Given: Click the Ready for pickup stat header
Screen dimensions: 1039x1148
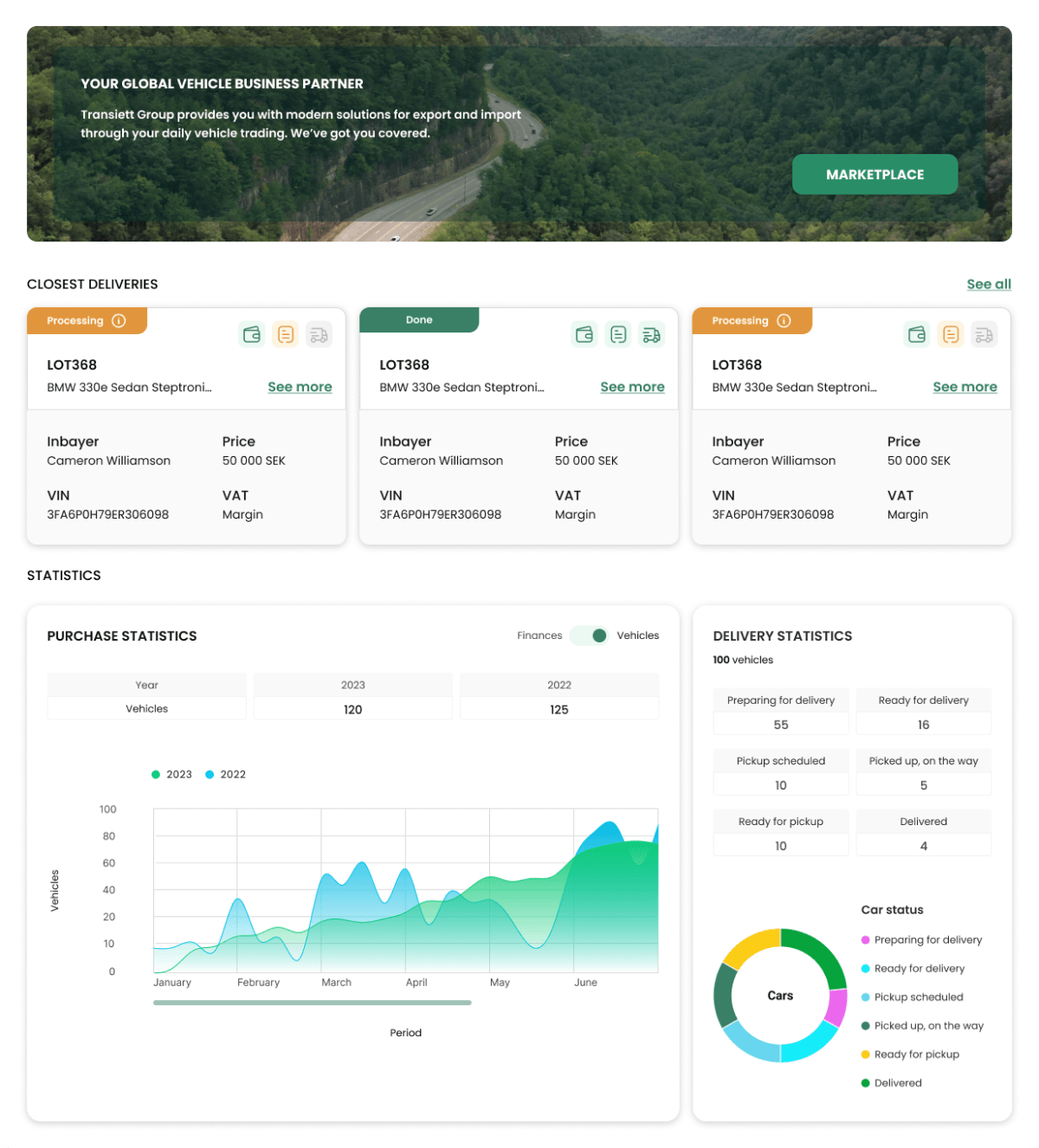Looking at the screenshot, I should 781,822.
